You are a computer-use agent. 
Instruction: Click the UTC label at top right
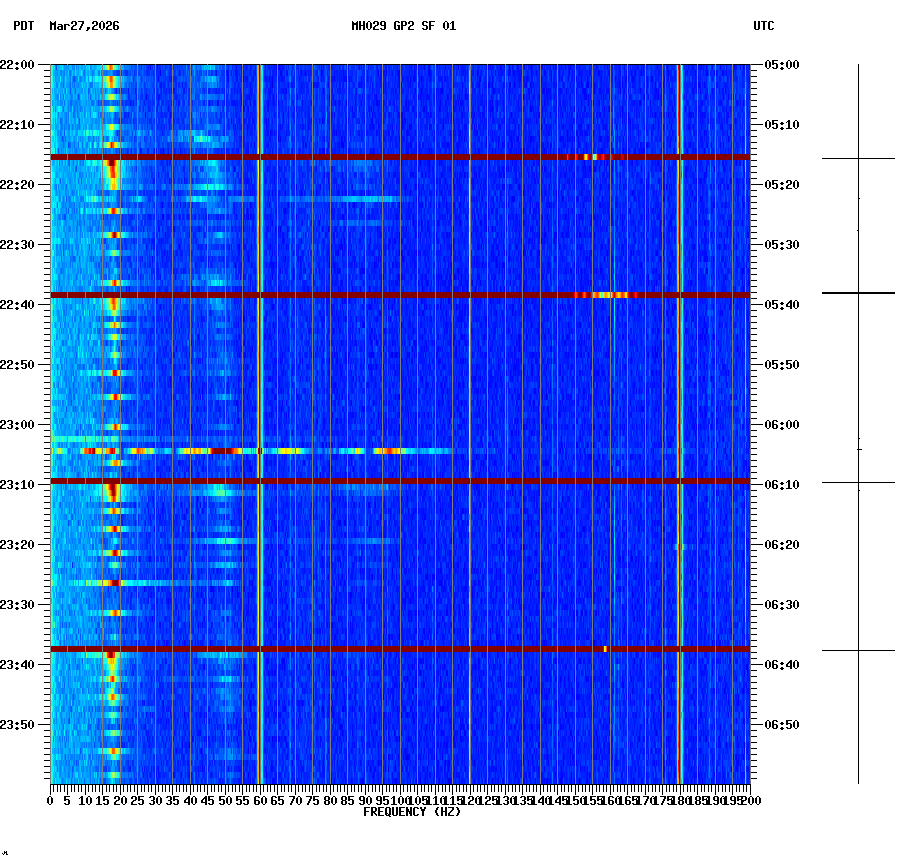click(x=765, y=27)
